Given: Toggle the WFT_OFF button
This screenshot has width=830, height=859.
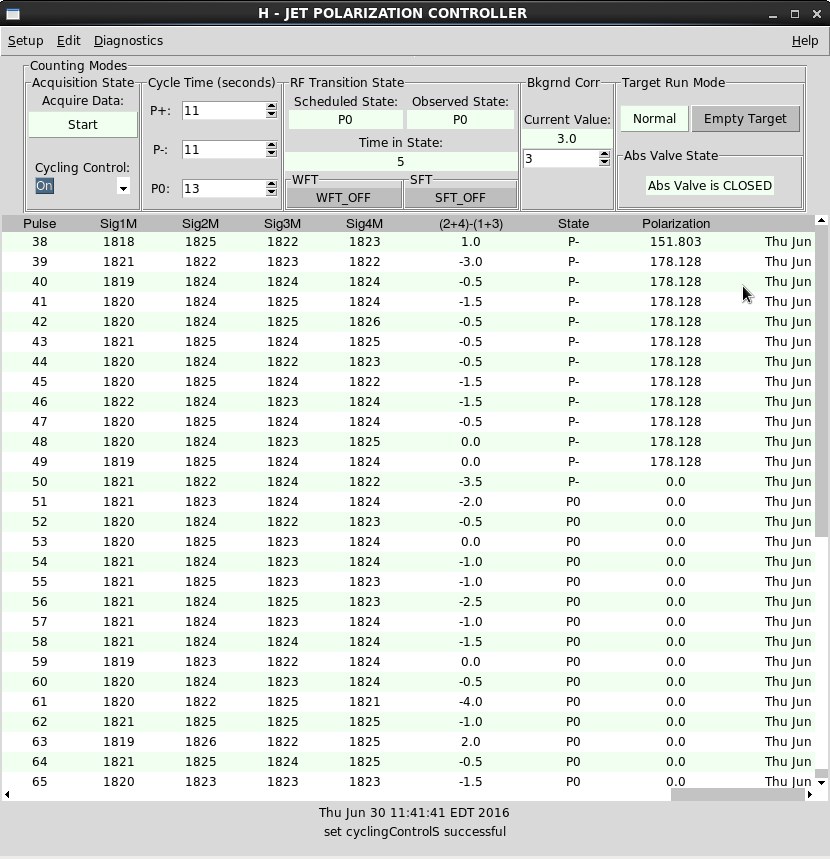Looking at the screenshot, I should [344, 198].
